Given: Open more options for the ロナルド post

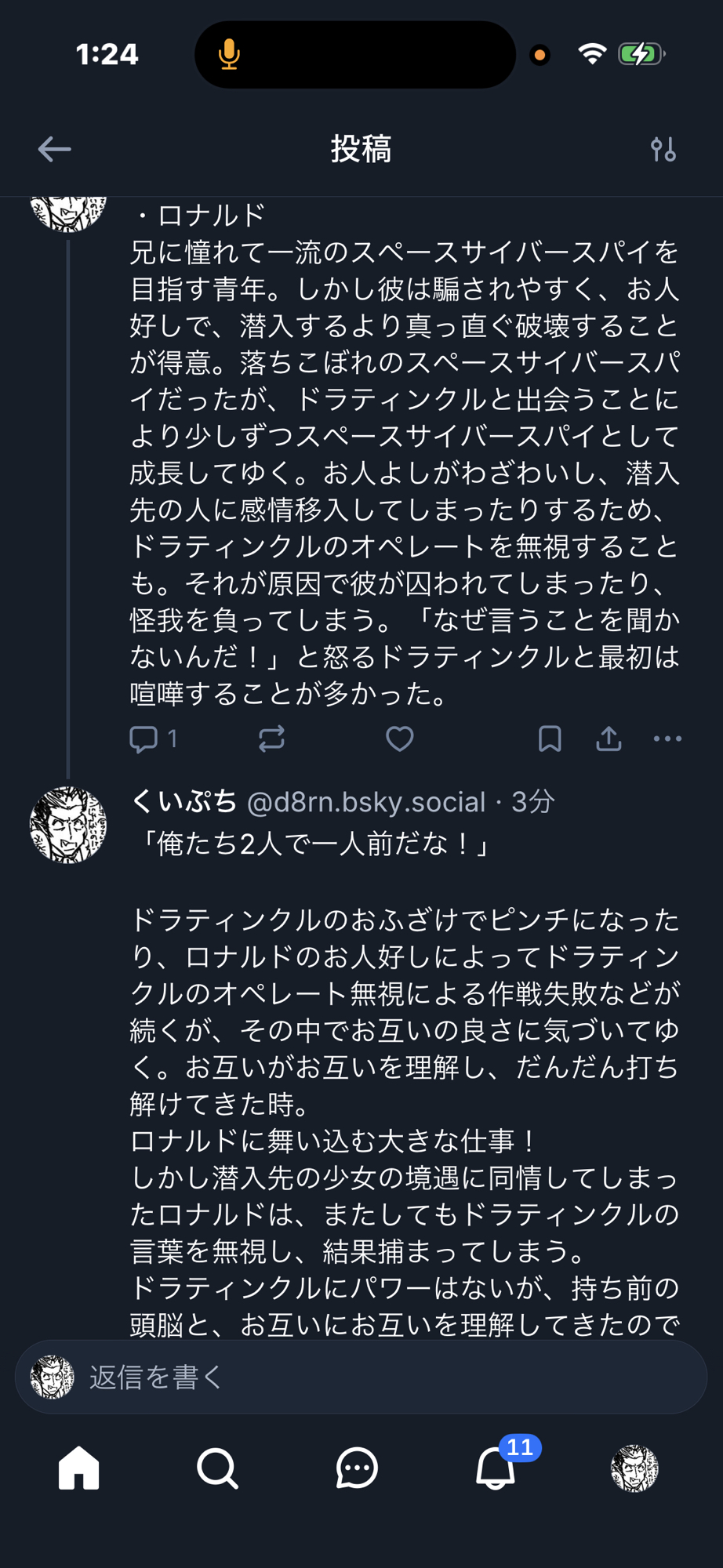Looking at the screenshot, I should 667,739.
